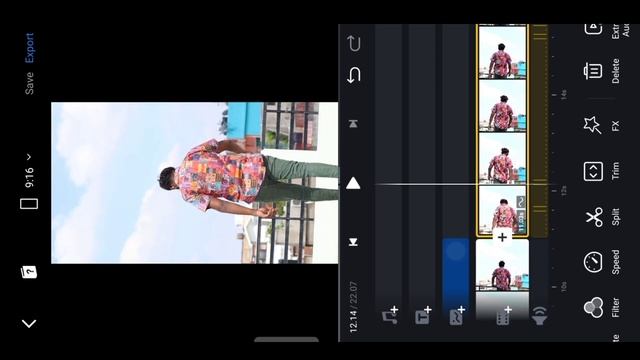Open the FX star wand tool
The image size is (640, 360).
592,124
